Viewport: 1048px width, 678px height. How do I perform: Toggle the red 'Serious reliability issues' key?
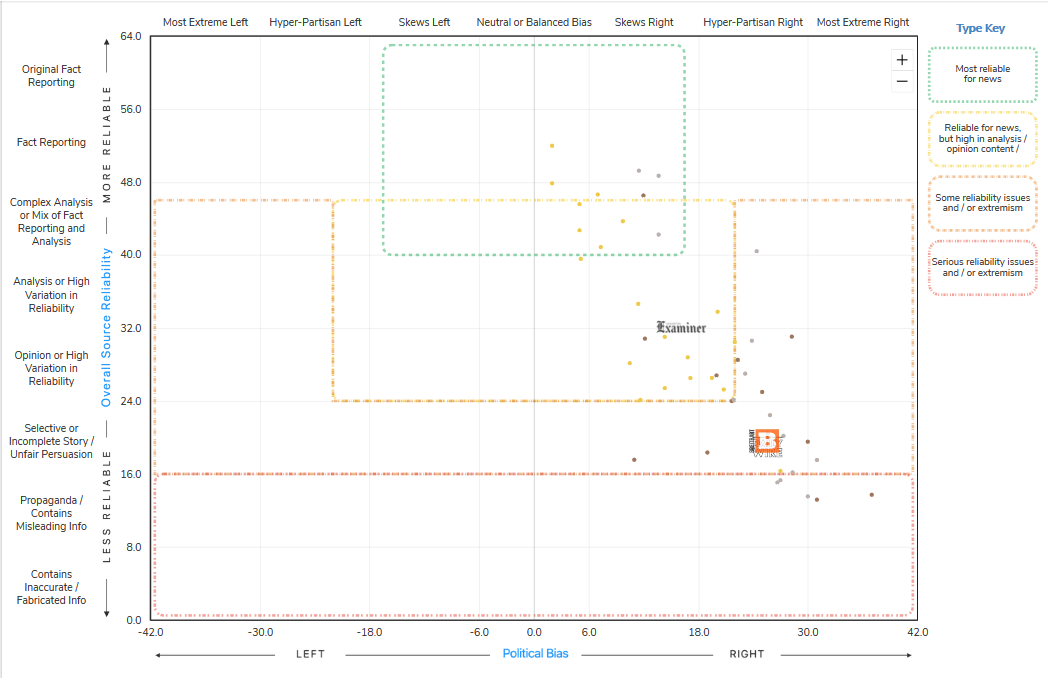(x=982, y=268)
